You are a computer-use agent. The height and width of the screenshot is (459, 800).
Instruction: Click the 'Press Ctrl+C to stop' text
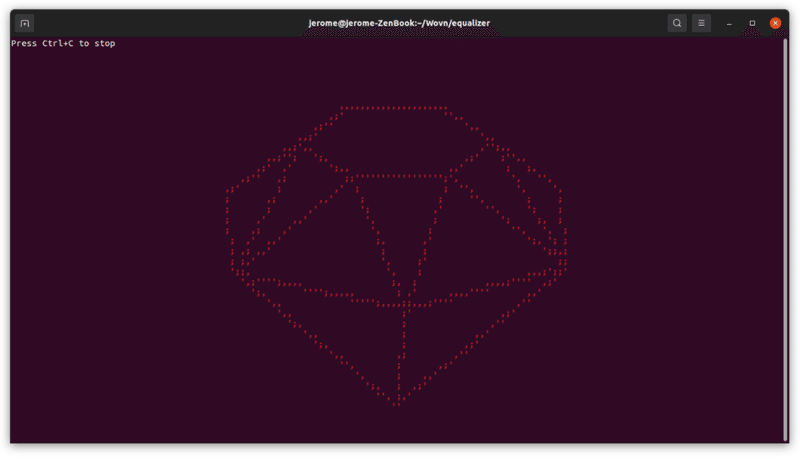tap(63, 43)
